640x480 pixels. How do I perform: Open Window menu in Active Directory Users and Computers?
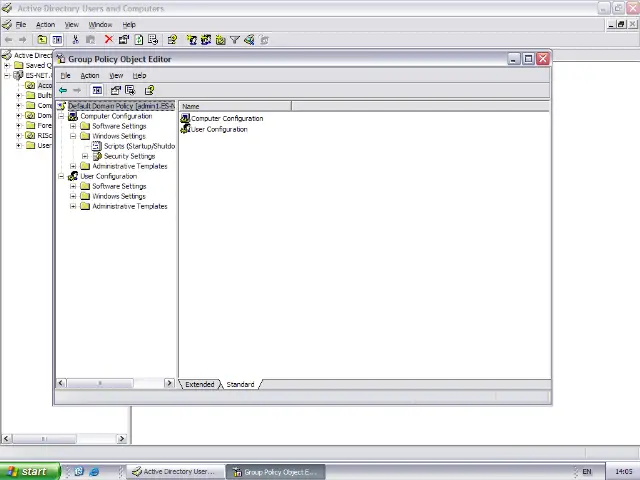[100, 24]
